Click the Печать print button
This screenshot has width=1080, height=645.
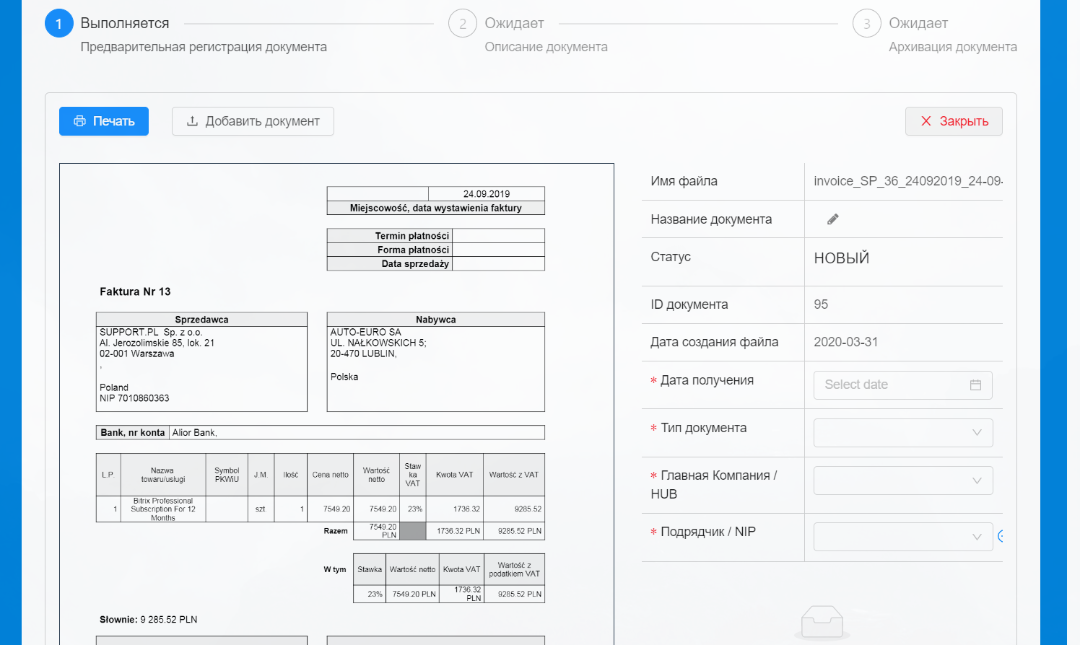104,121
